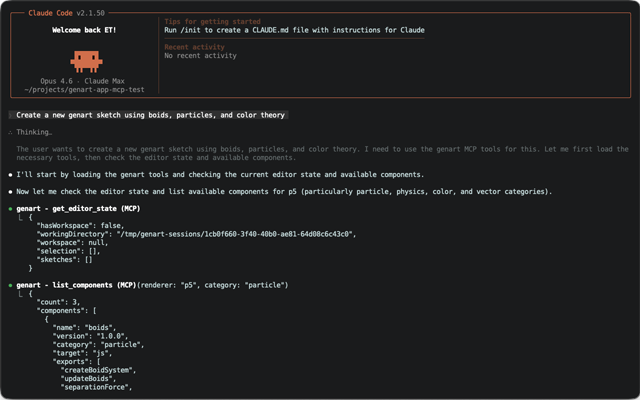This screenshot has width=640, height=400.
Task: Click the "Welcome back ET!" heading
Action: click(x=84, y=30)
